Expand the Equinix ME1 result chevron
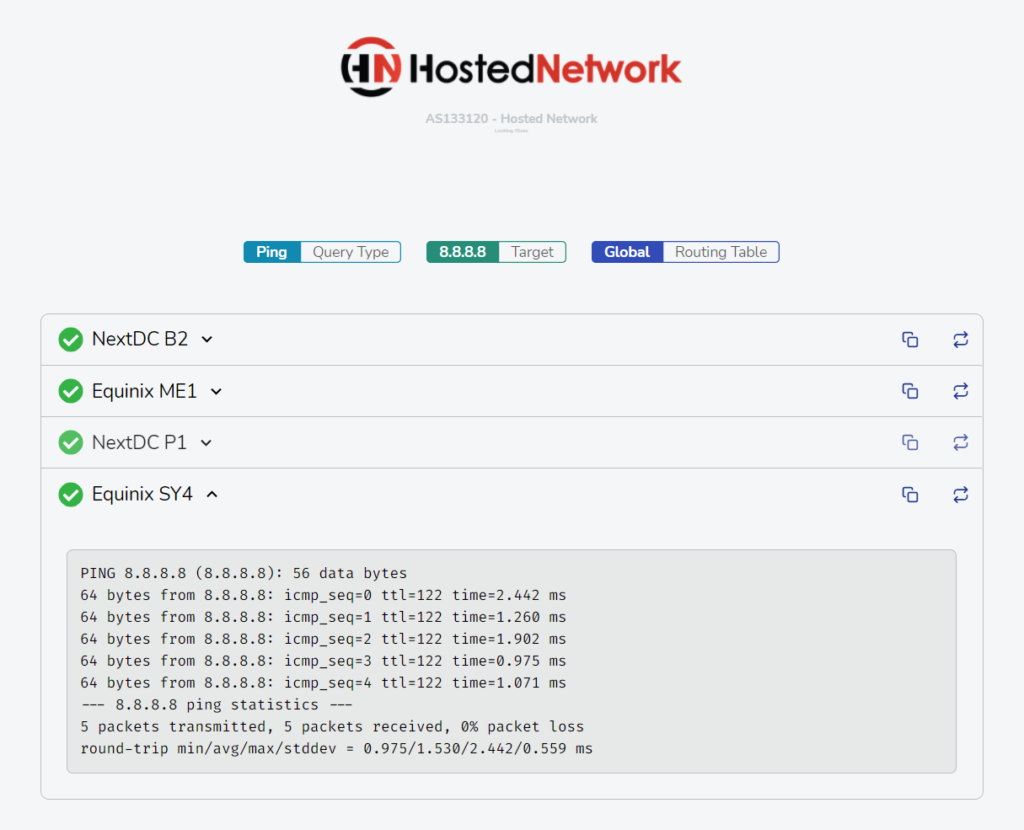Image resolution: width=1024 pixels, height=830 pixels. tap(216, 391)
